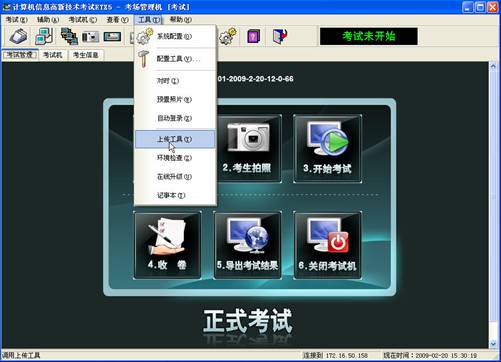Click the camera toolbar icon
This screenshot has height=362, width=501.
click(90, 36)
